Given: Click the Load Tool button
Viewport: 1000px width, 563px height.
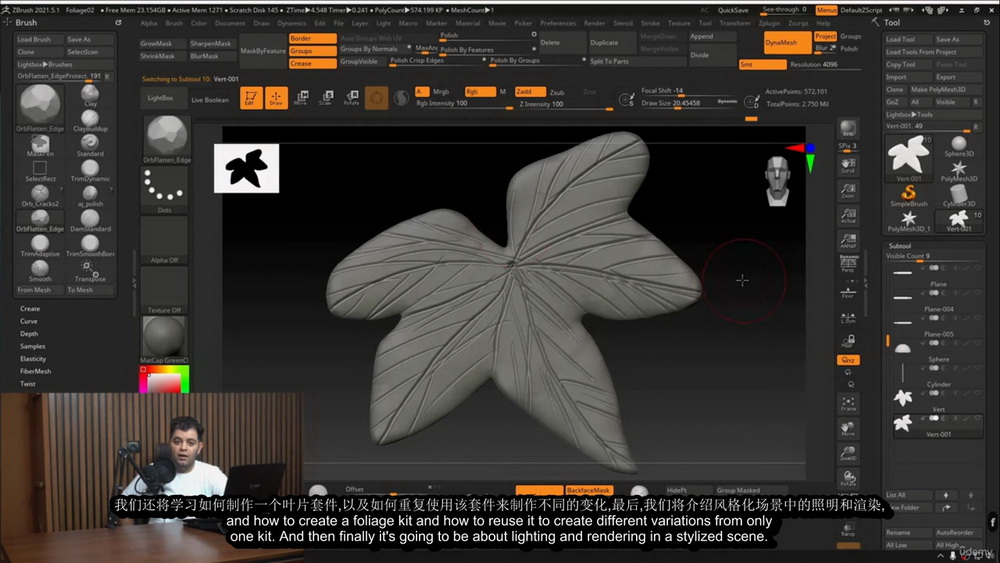Looking at the screenshot, I should pyautogui.click(x=908, y=40).
